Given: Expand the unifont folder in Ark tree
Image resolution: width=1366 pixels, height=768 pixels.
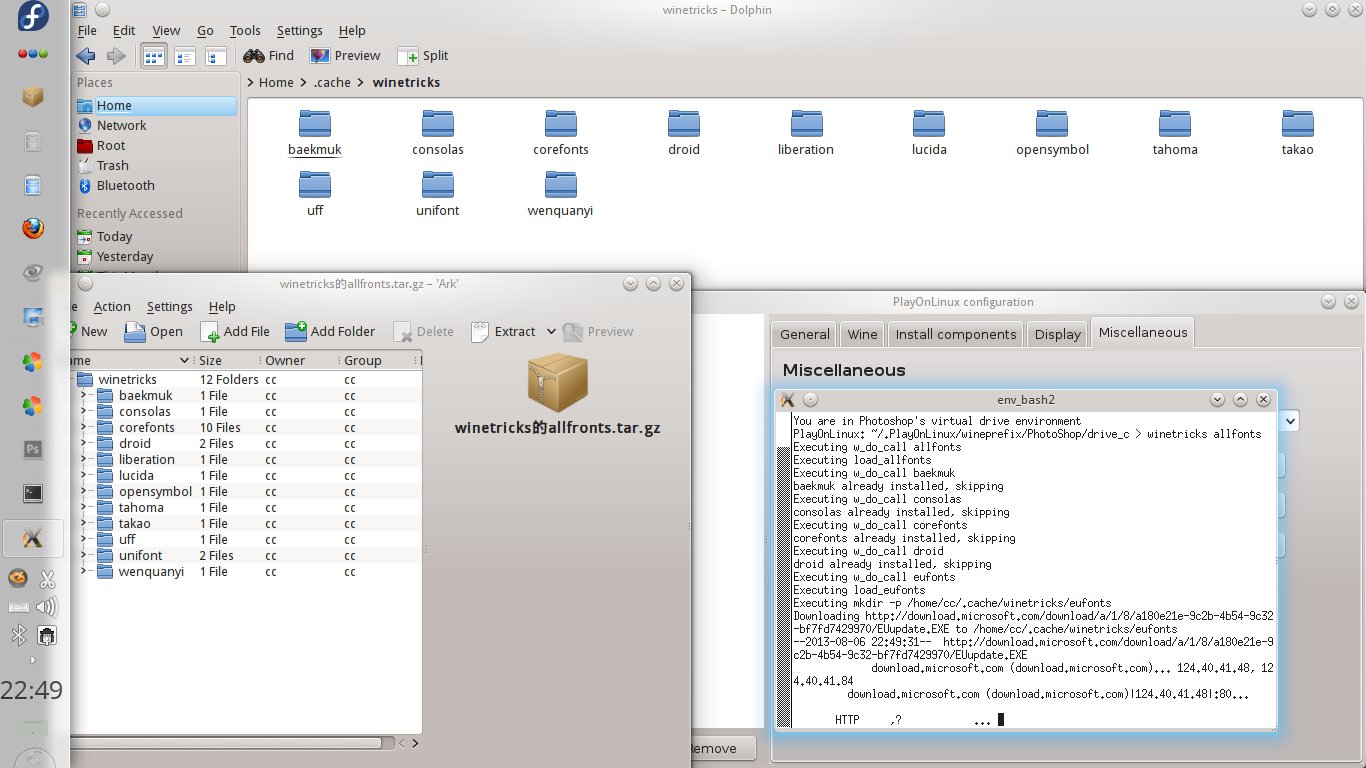Looking at the screenshot, I should [84, 556].
